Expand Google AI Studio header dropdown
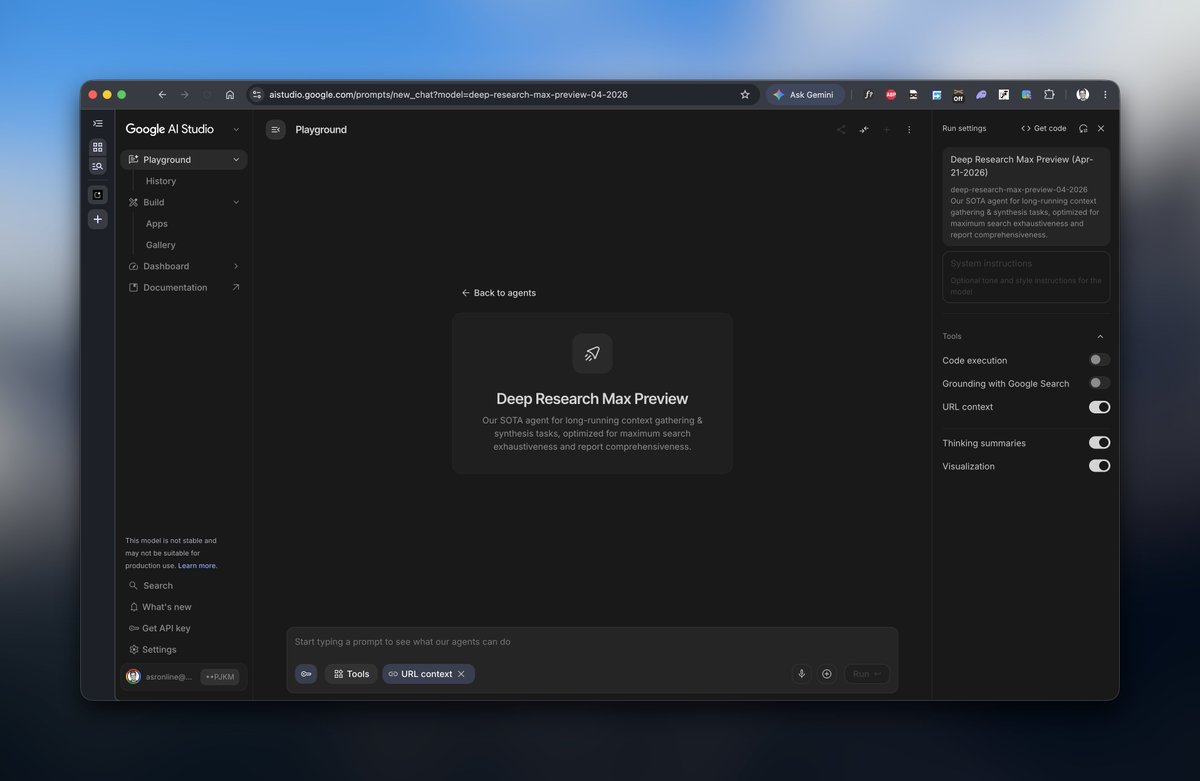This screenshot has width=1200, height=781. (236, 129)
